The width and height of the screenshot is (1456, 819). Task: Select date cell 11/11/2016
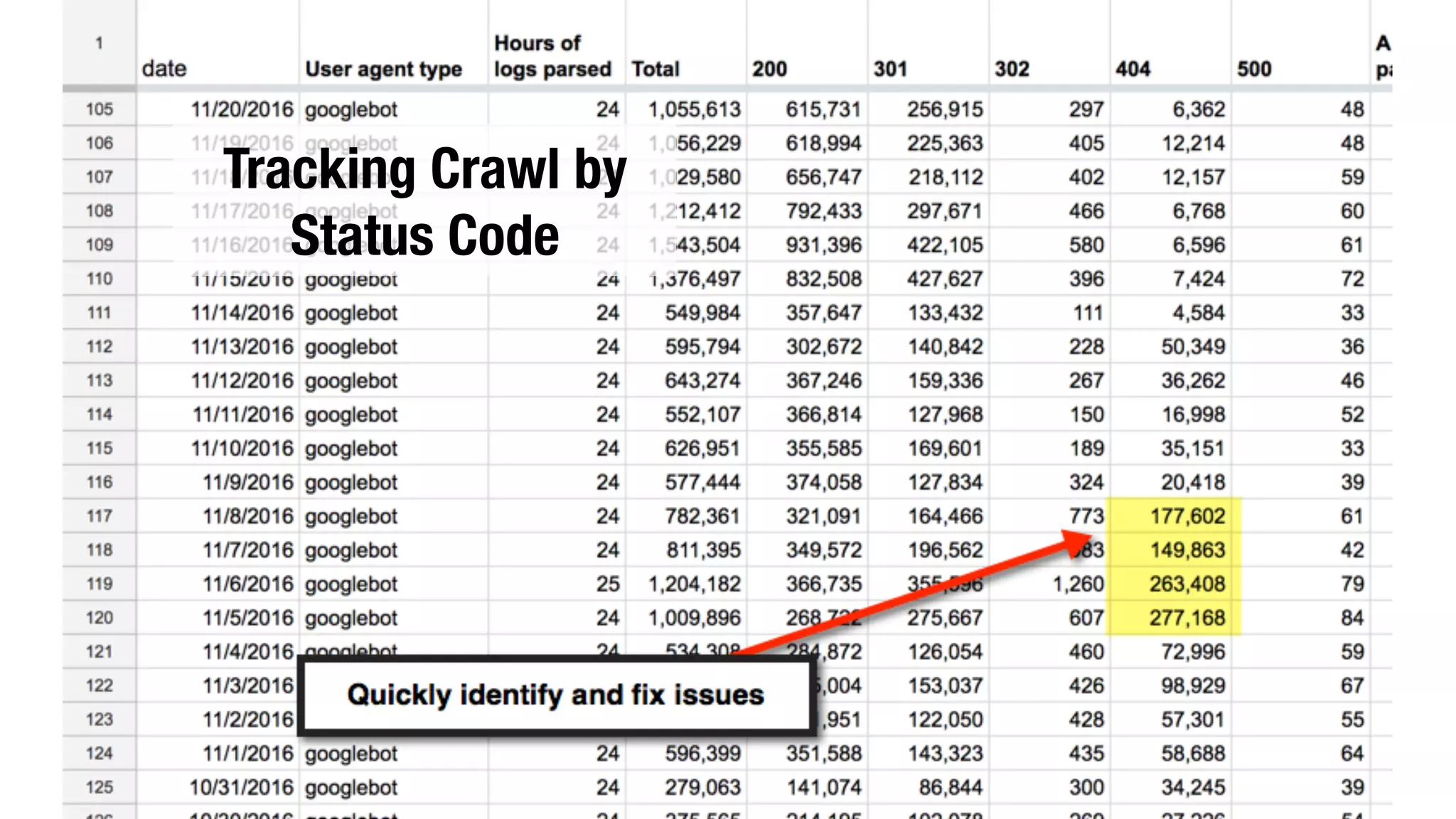[x=218, y=414]
